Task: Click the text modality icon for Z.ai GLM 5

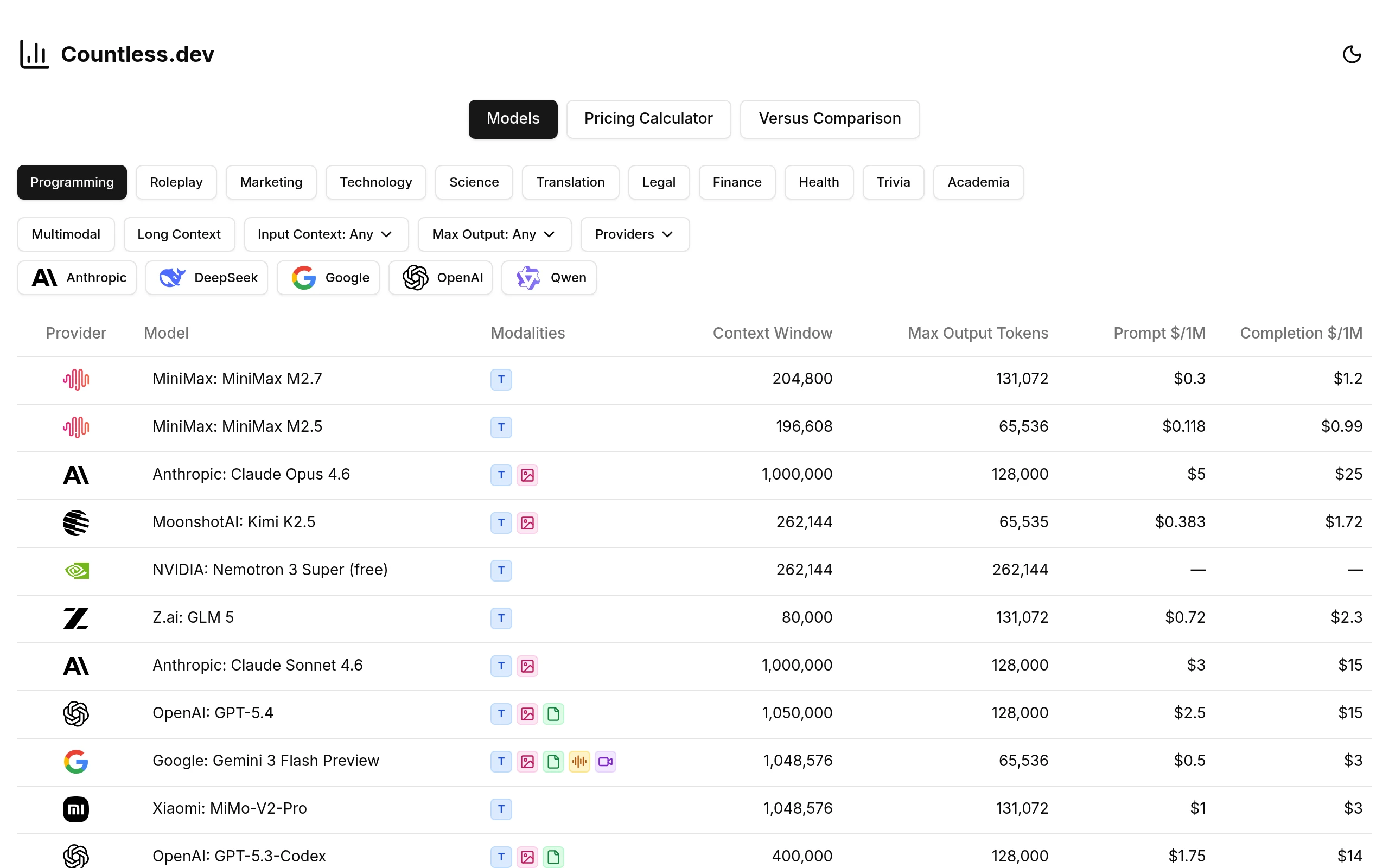Action: [x=501, y=618]
